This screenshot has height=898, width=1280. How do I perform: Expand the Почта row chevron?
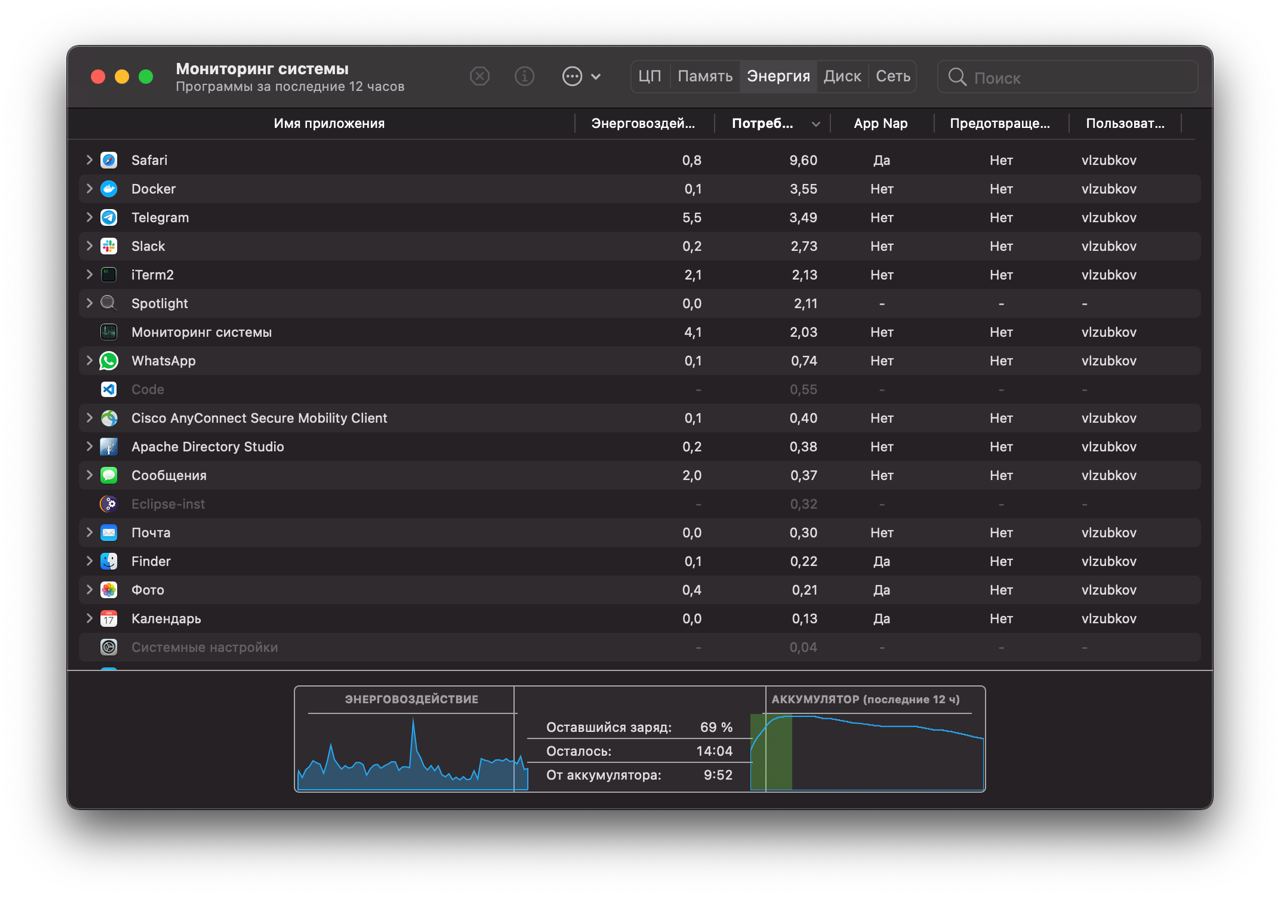click(x=89, y=533)
